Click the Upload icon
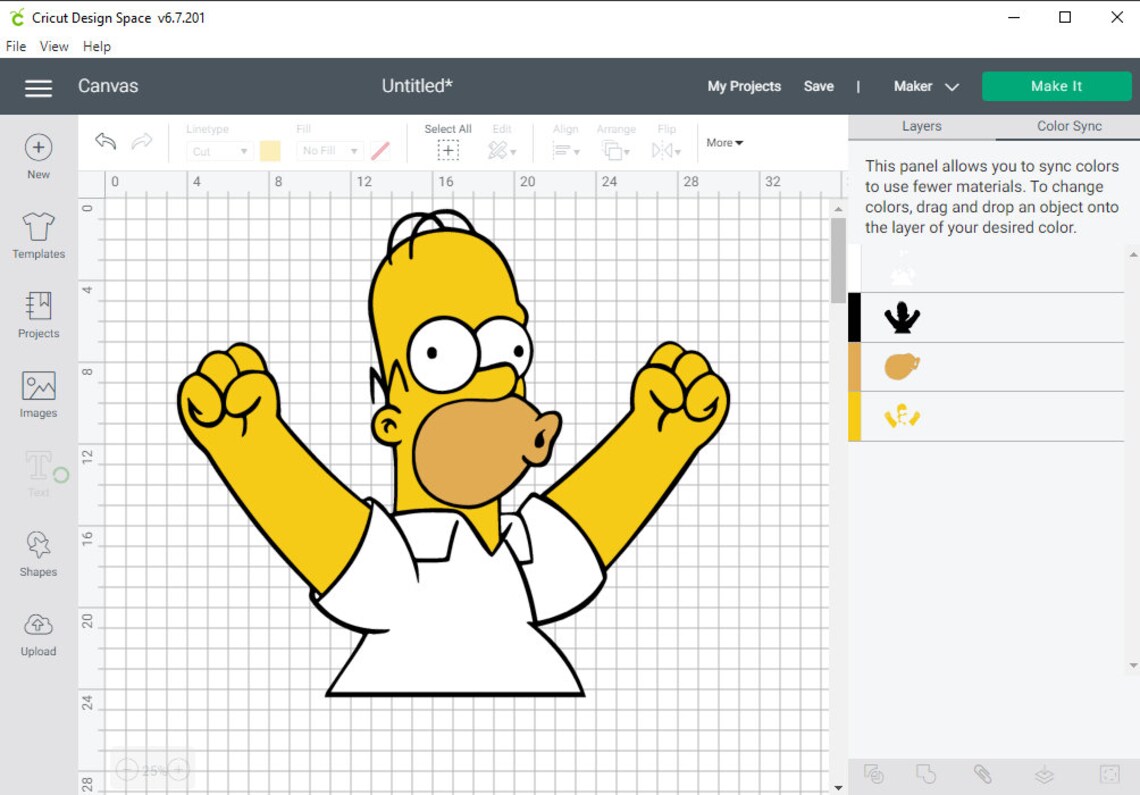 [39, 624]
